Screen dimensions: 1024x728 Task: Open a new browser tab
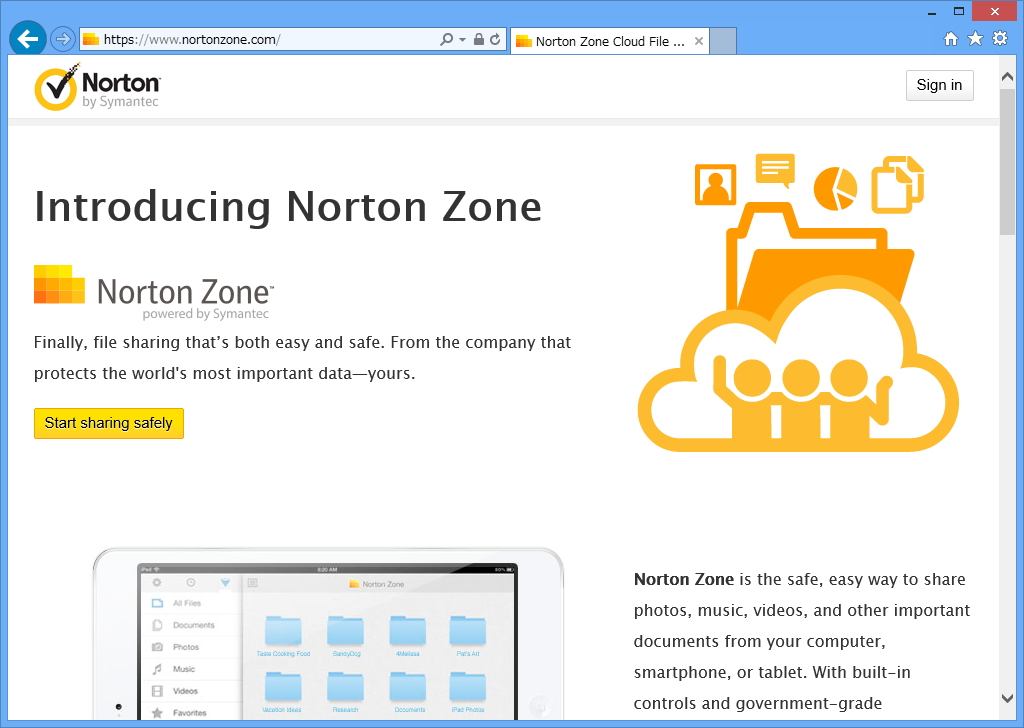(723, 40)
